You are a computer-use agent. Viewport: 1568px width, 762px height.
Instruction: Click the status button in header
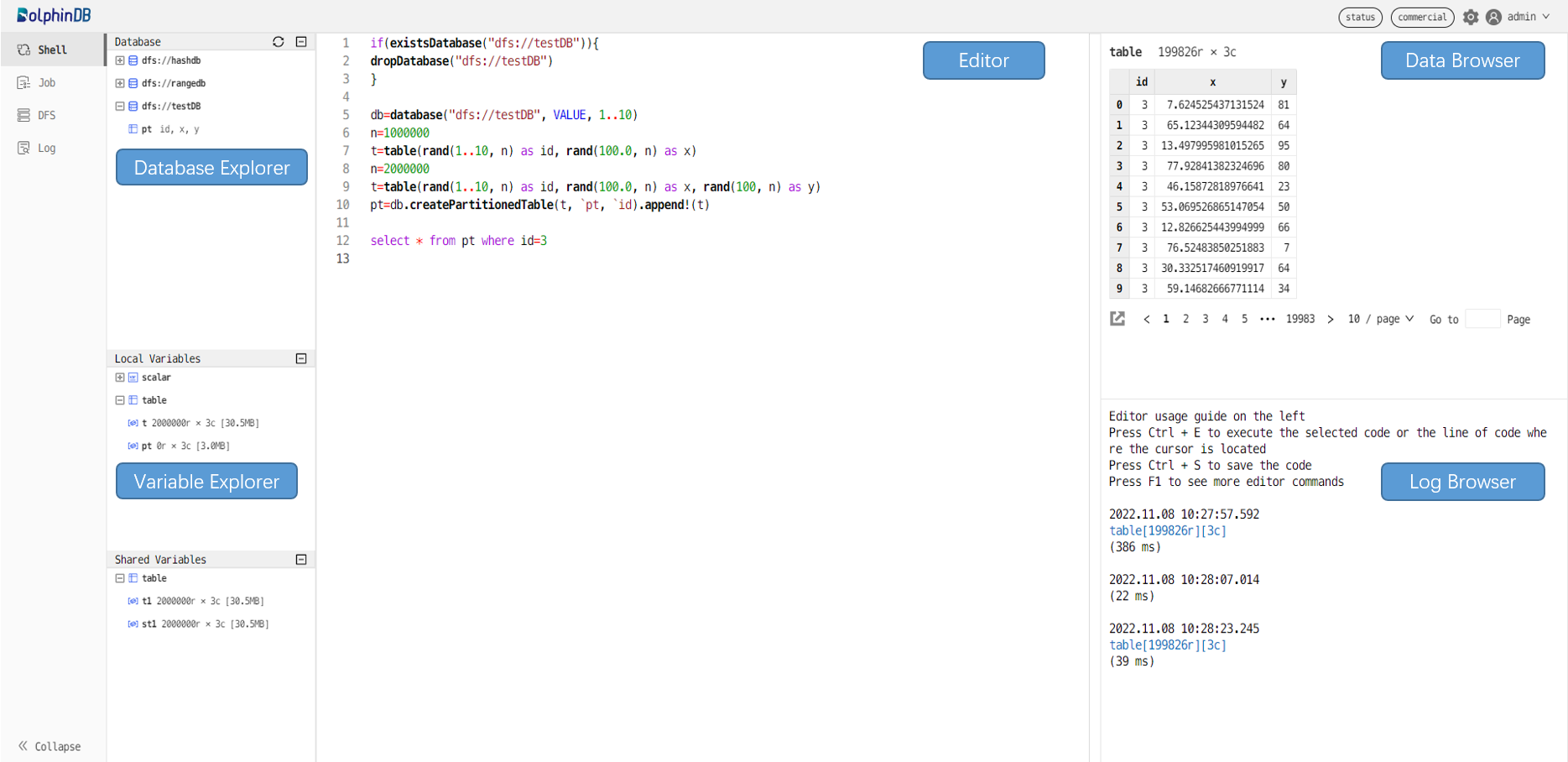1360,17
